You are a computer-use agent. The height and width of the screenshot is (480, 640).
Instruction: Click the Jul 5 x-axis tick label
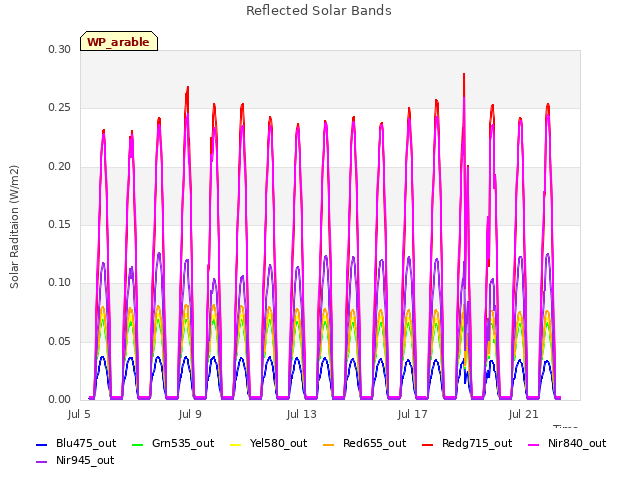click(79, 415)
